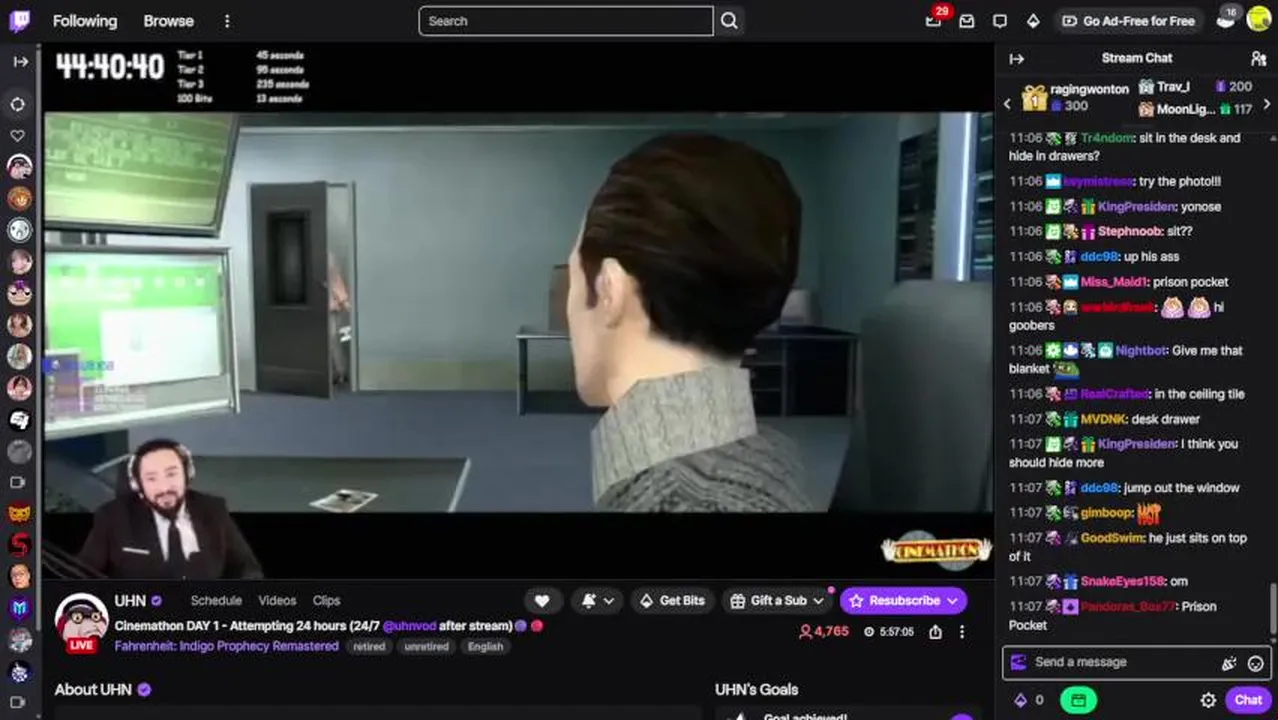Viewport: 1278px width, 720px height.
Task: Click the Trav_l leaderboard entry
Action: (x=1195, y=87)
